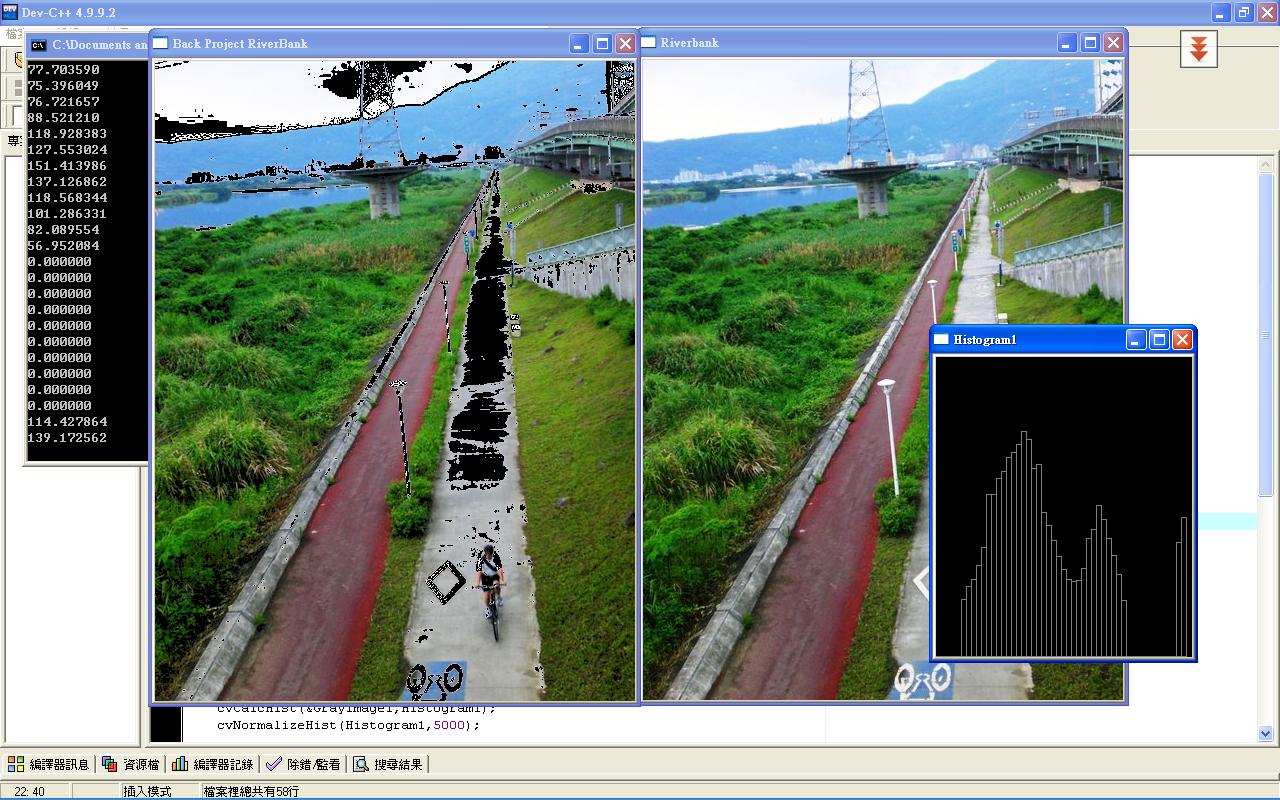Screen dimensions: 1280x800
Task: Click the editor's vertical scrollbar thumb
Action: click(1266, 335)
